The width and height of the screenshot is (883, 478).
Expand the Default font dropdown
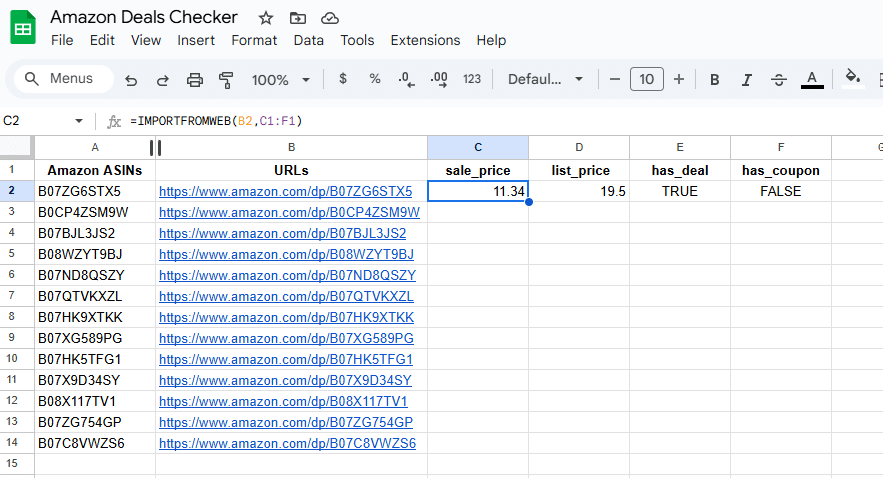pos(544,80)
